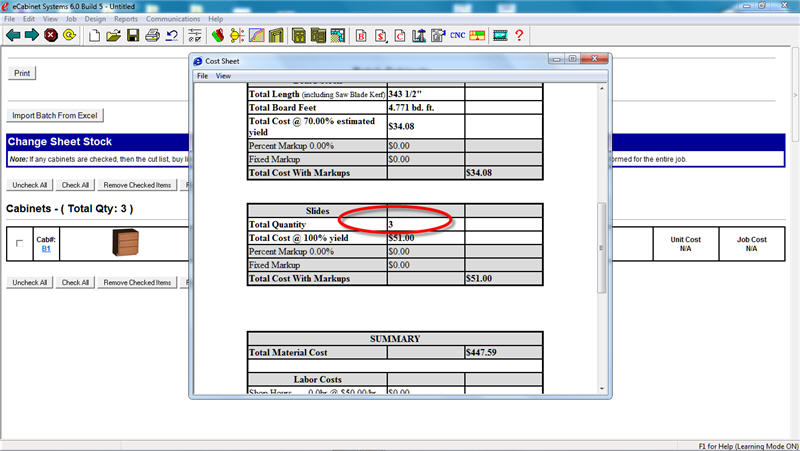Click the red question mark help icon
This screenshot has height=451, width=800.
(x=519, y=35)
